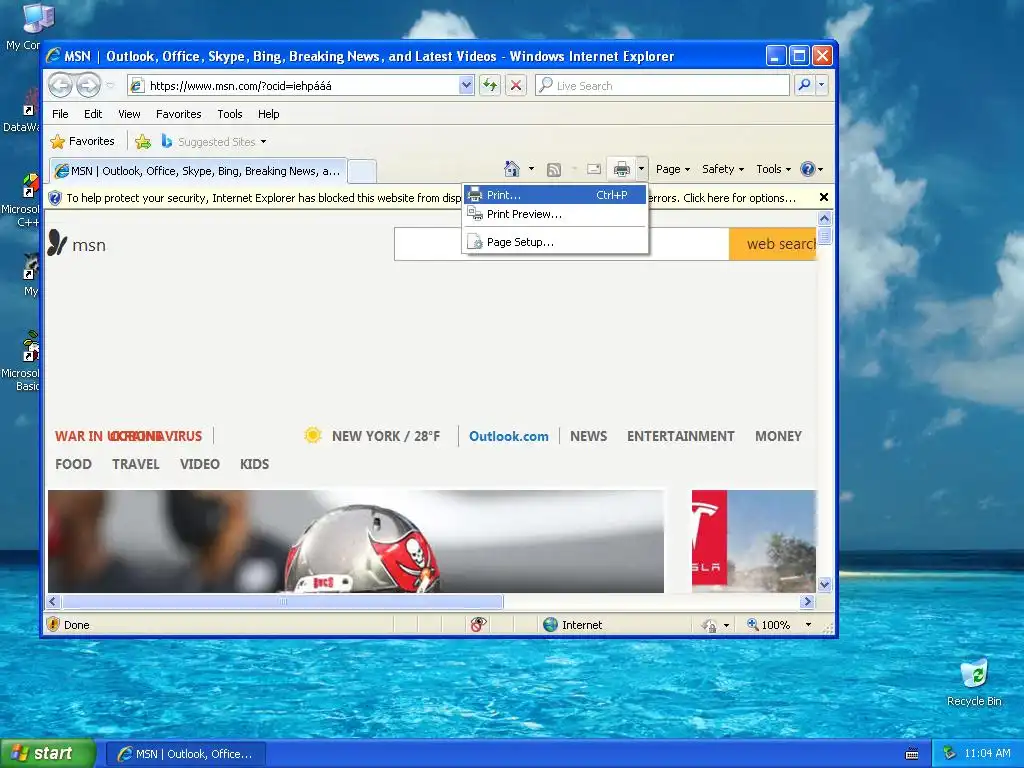Click the information bar shield icon
This screenshot has height=768, width=1024.
(x=56, y=198)
